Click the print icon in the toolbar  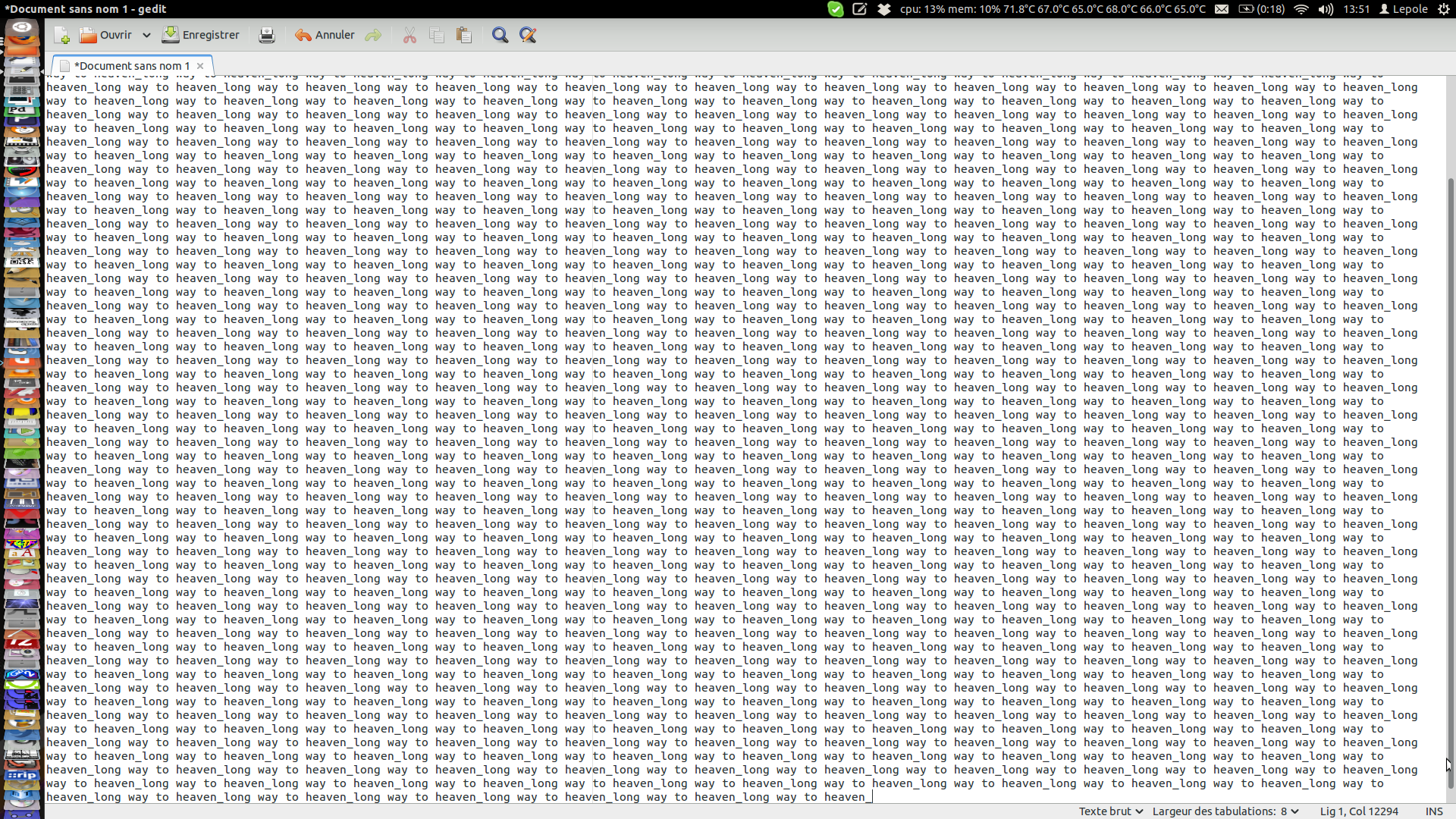pyautogui.click(x=266, y=36)
